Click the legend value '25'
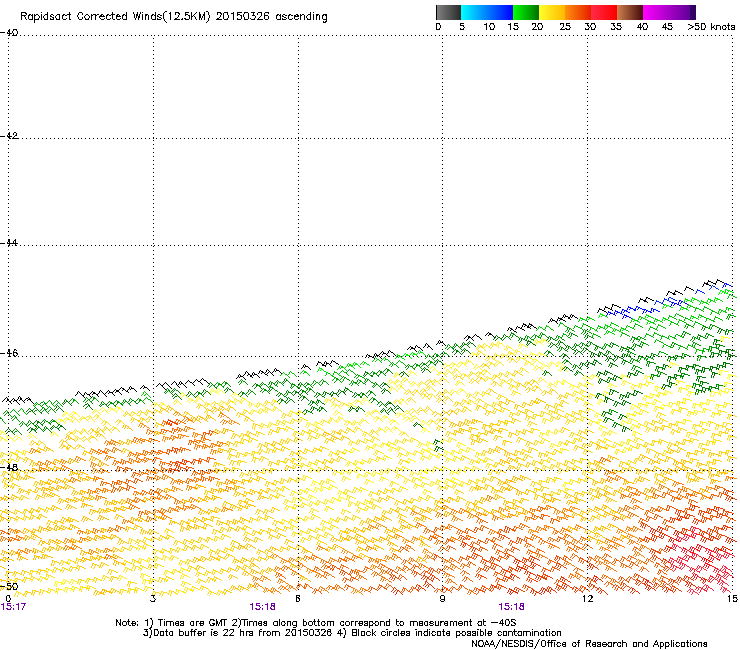Viewport: 740px width, 650px height. [x=565, y=26]
